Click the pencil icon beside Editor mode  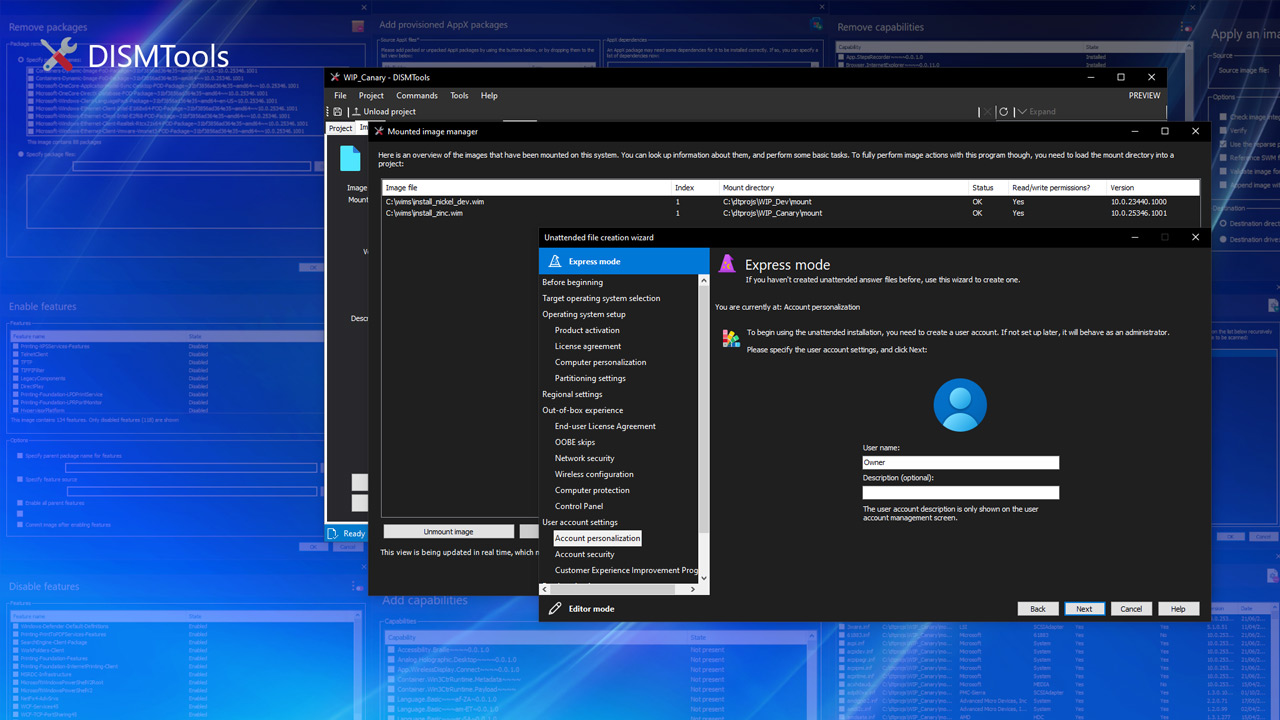(555, 608)
